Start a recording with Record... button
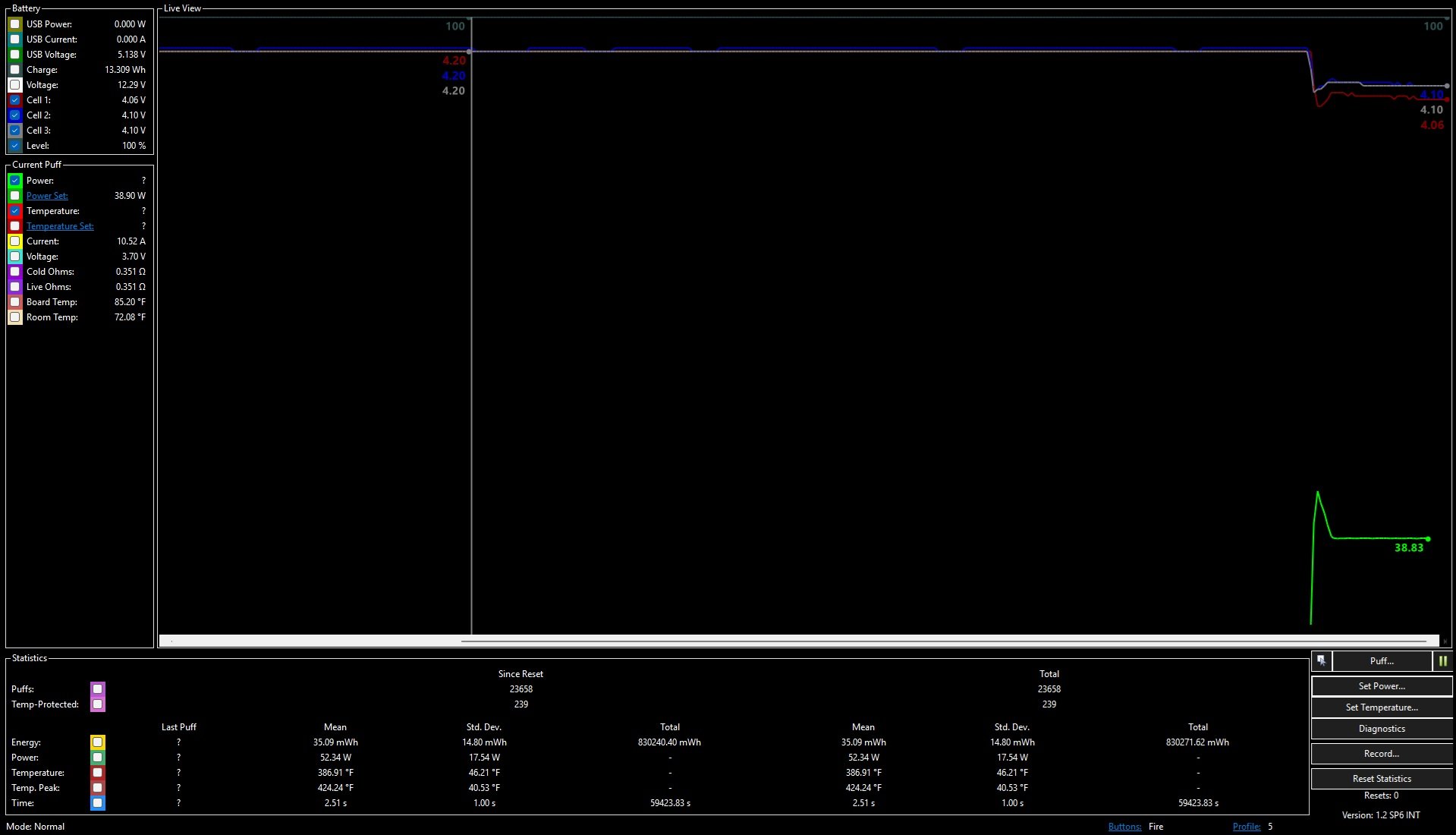The image size is (1456, 835). point(1381,754)
